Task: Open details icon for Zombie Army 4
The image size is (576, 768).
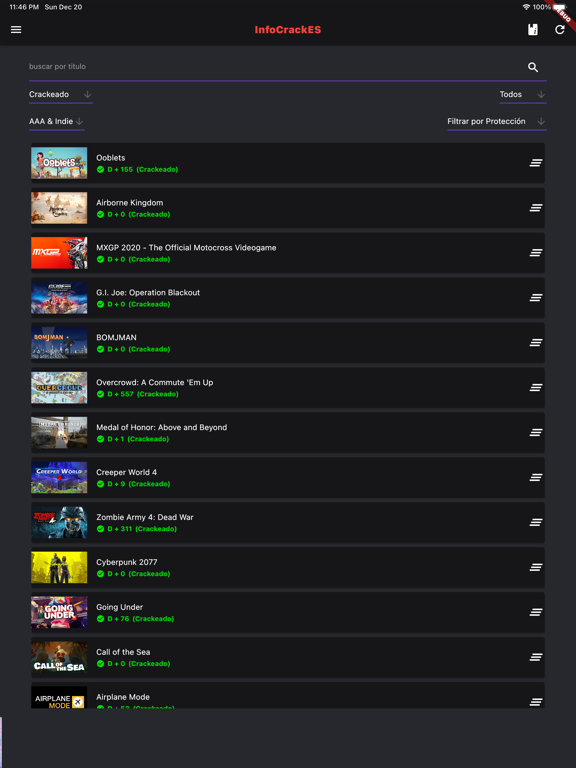Action: (x=536, y=523)
